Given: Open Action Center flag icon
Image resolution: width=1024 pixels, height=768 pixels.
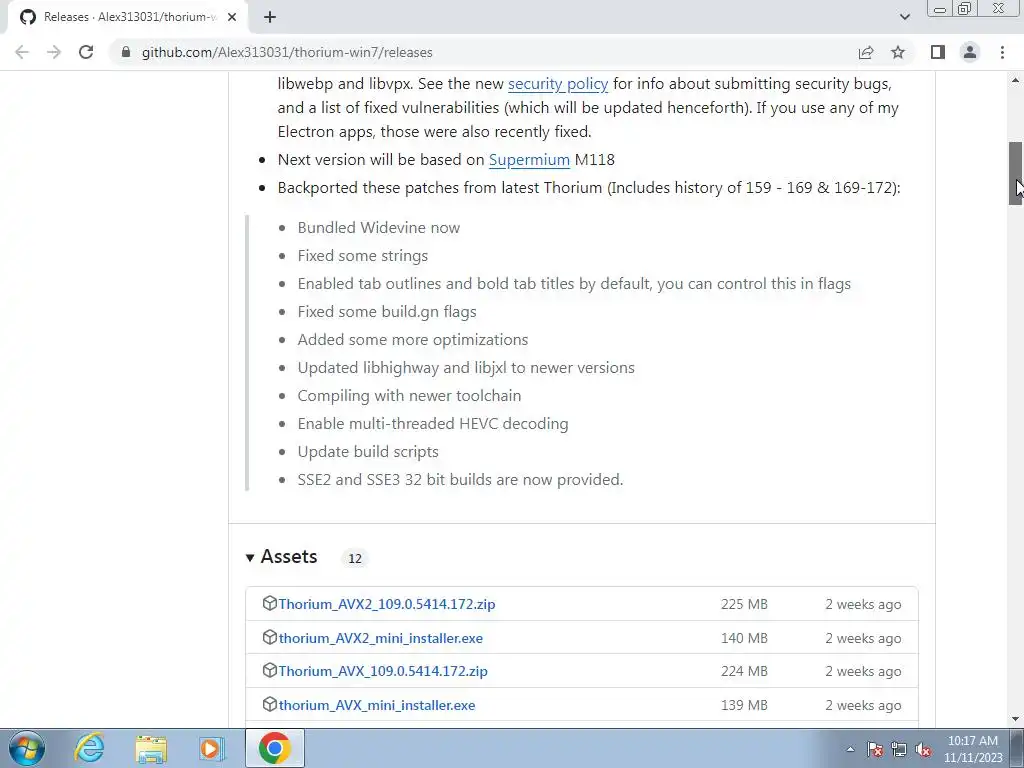Looking at the screenshot, I should [x=875, y=749].
